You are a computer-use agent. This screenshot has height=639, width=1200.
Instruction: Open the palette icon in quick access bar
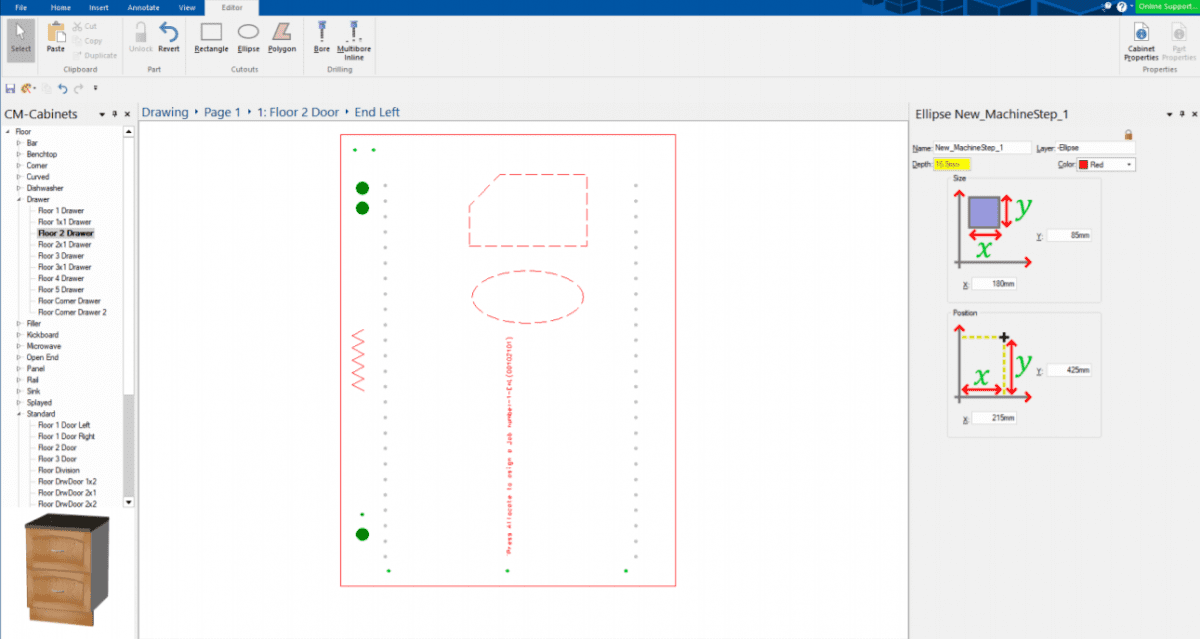(x=27, y=89)
